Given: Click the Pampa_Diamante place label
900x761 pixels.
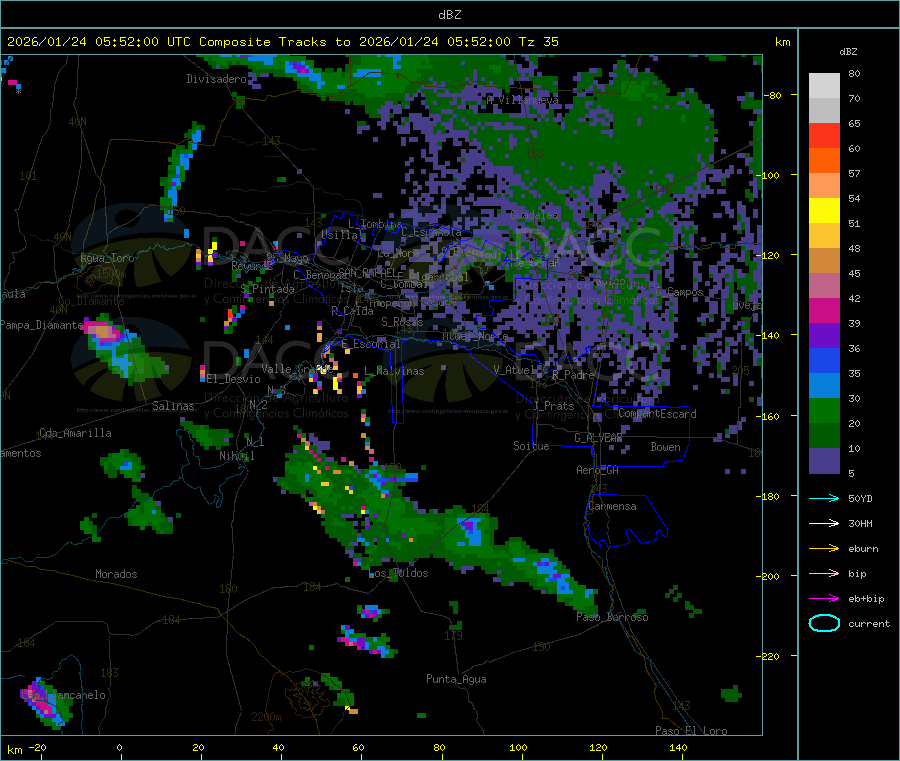Looking at the screenshot, I should coord(41,325).
